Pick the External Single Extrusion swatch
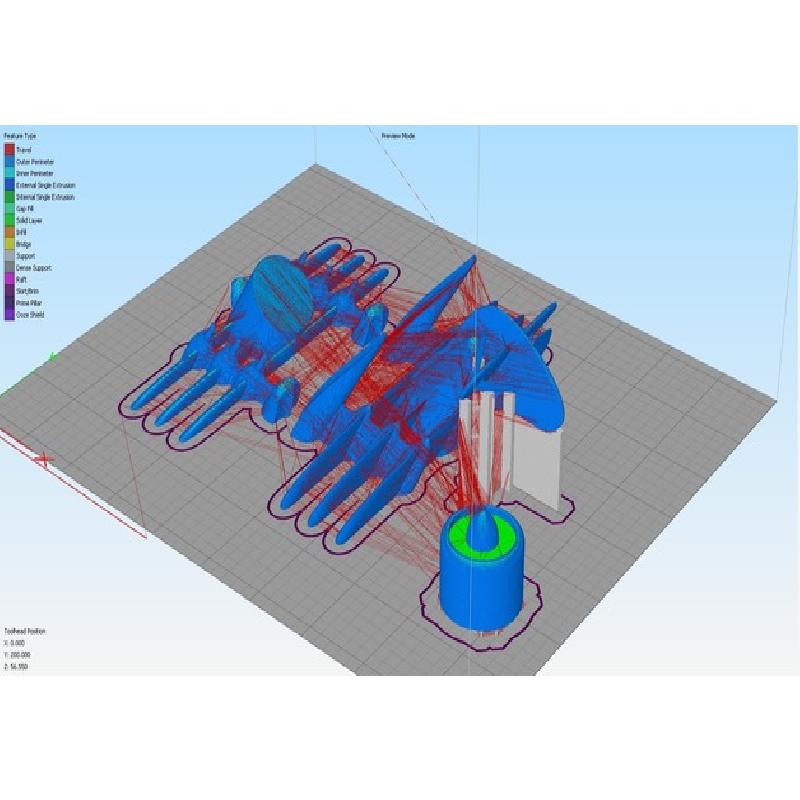This screenshot has width=800, height=800. 10,185
